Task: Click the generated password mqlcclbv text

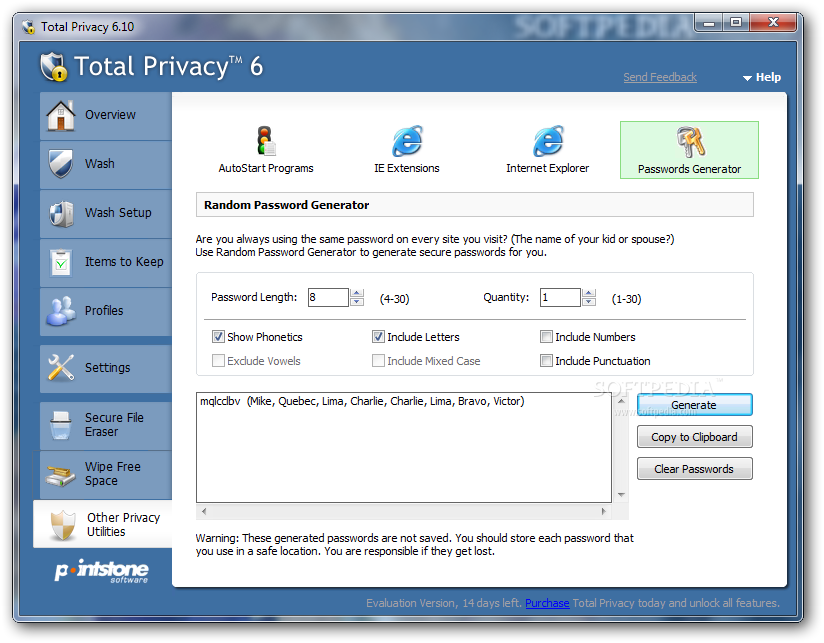Action: (x=220, y=401)
